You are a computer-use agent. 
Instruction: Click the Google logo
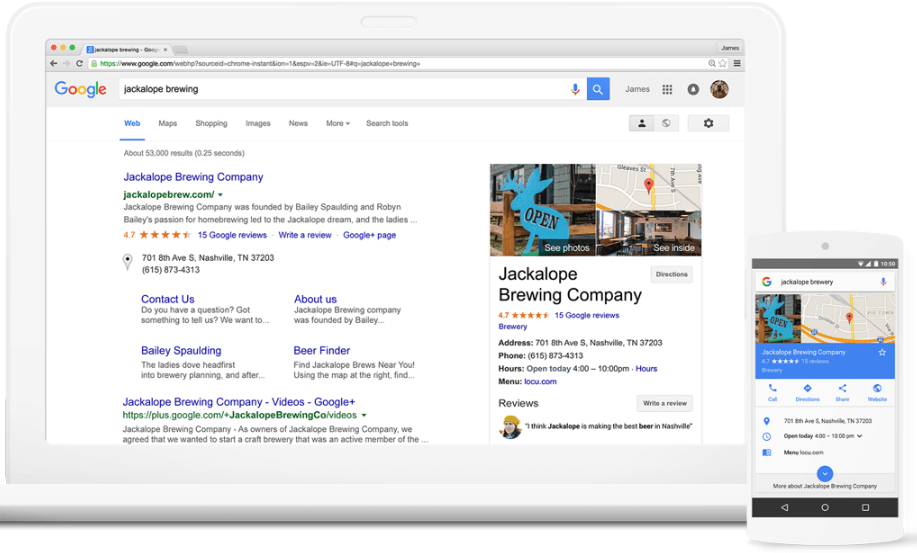[80, 89]
